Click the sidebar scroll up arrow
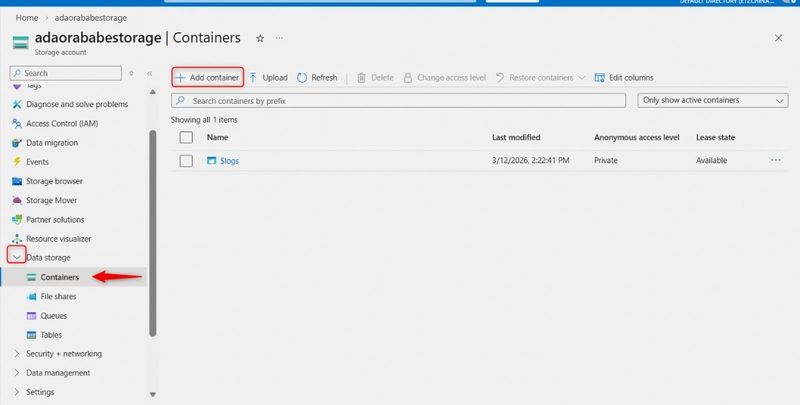This screenshot has height=405, width=800. click(153, 92)
